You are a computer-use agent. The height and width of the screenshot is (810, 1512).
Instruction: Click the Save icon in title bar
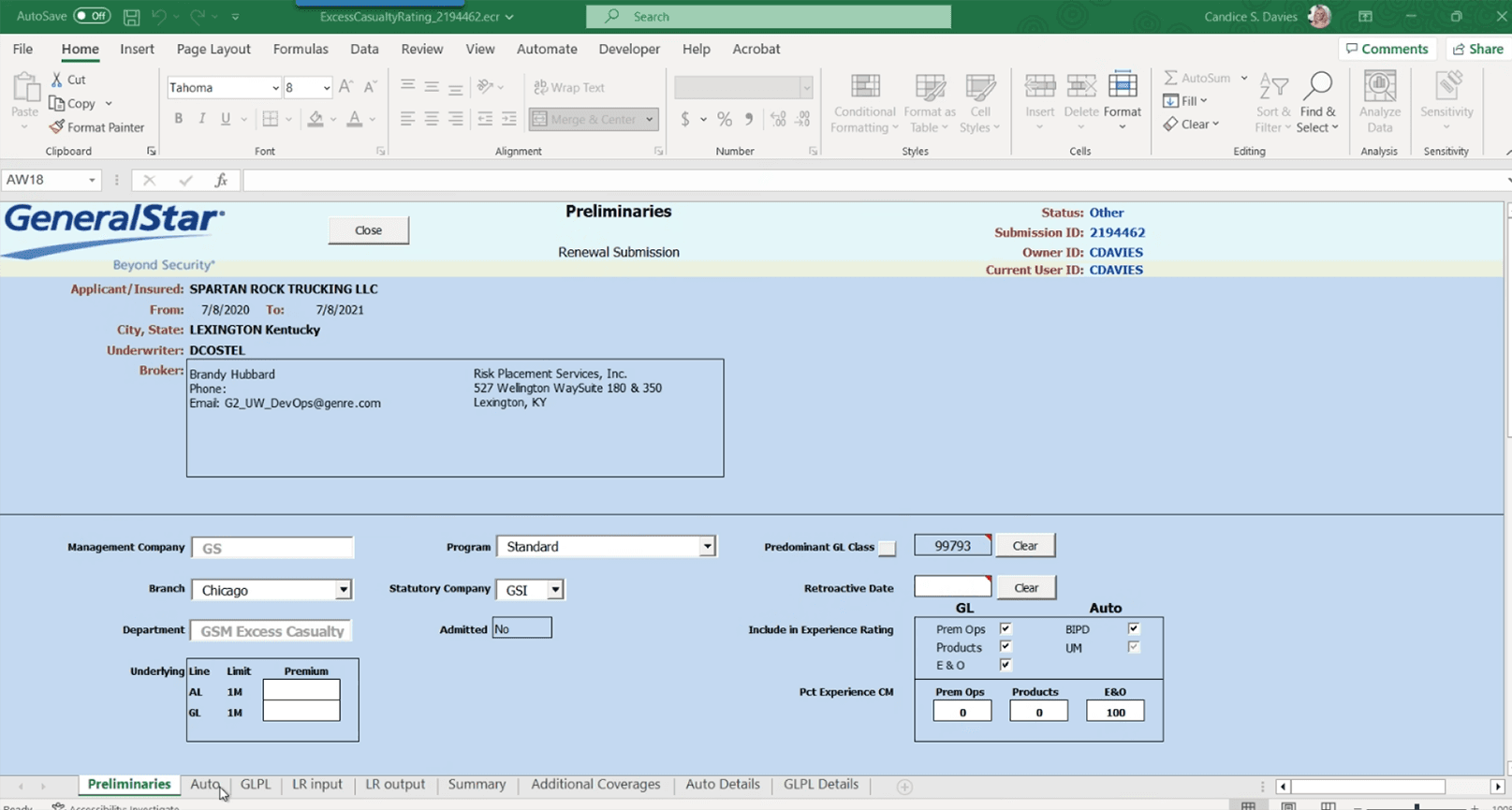pos(132,17)
